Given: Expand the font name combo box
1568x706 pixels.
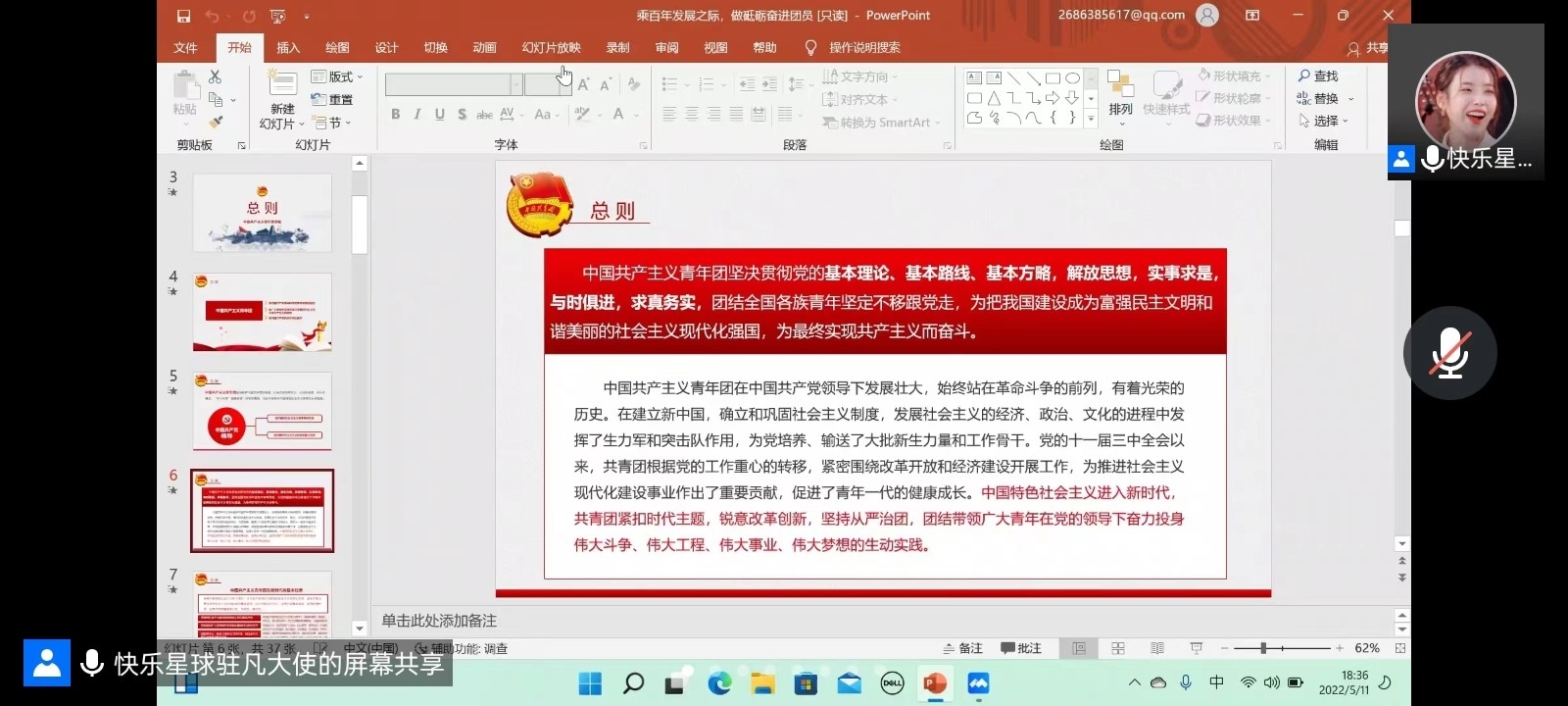Looking at the screenshot, I should [x=515, y=84].
